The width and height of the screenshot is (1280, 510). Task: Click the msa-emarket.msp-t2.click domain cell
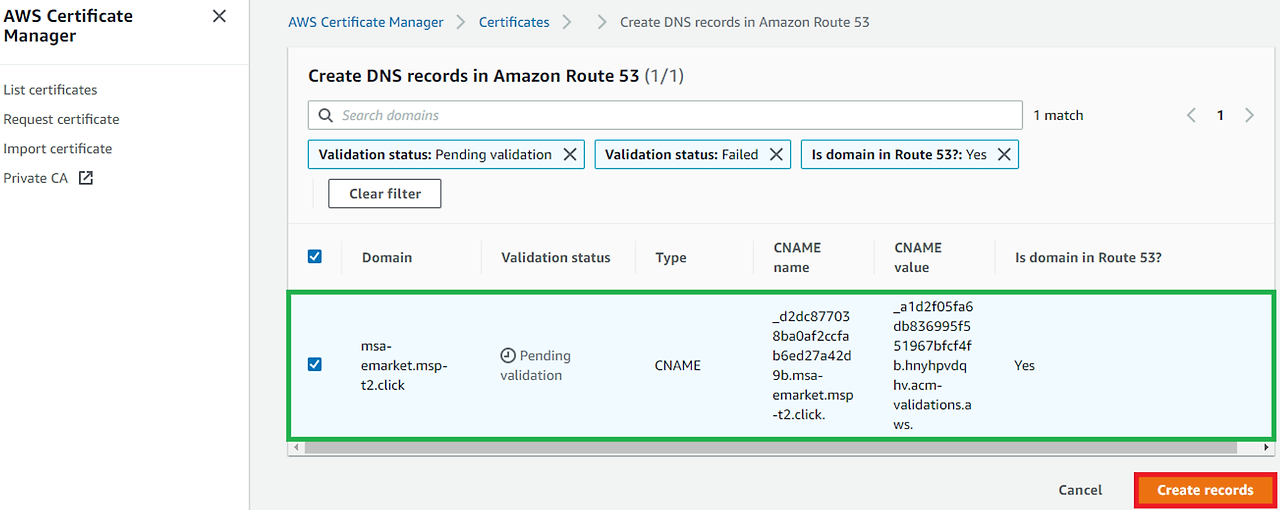point(404,365)
